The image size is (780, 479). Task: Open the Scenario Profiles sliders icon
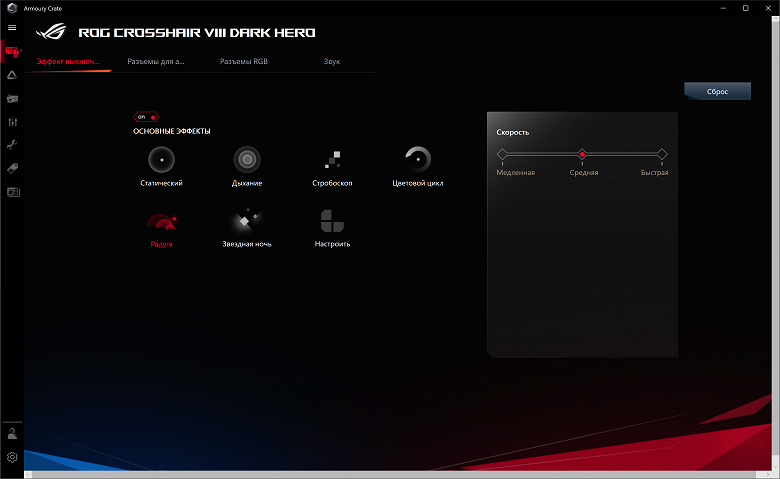click(x=12, y=122)
